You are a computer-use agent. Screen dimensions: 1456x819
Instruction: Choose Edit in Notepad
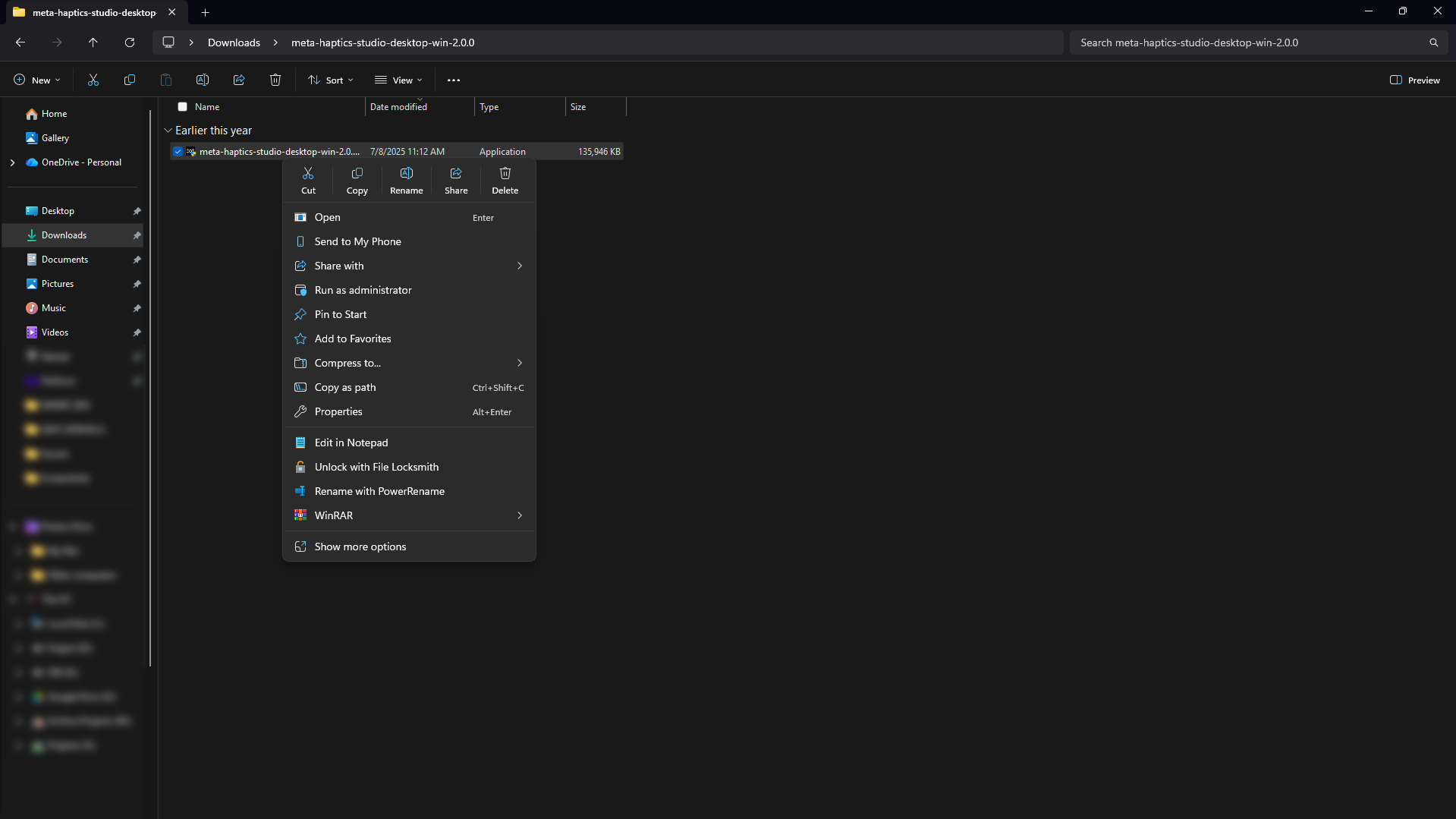[x=410, y=443]
